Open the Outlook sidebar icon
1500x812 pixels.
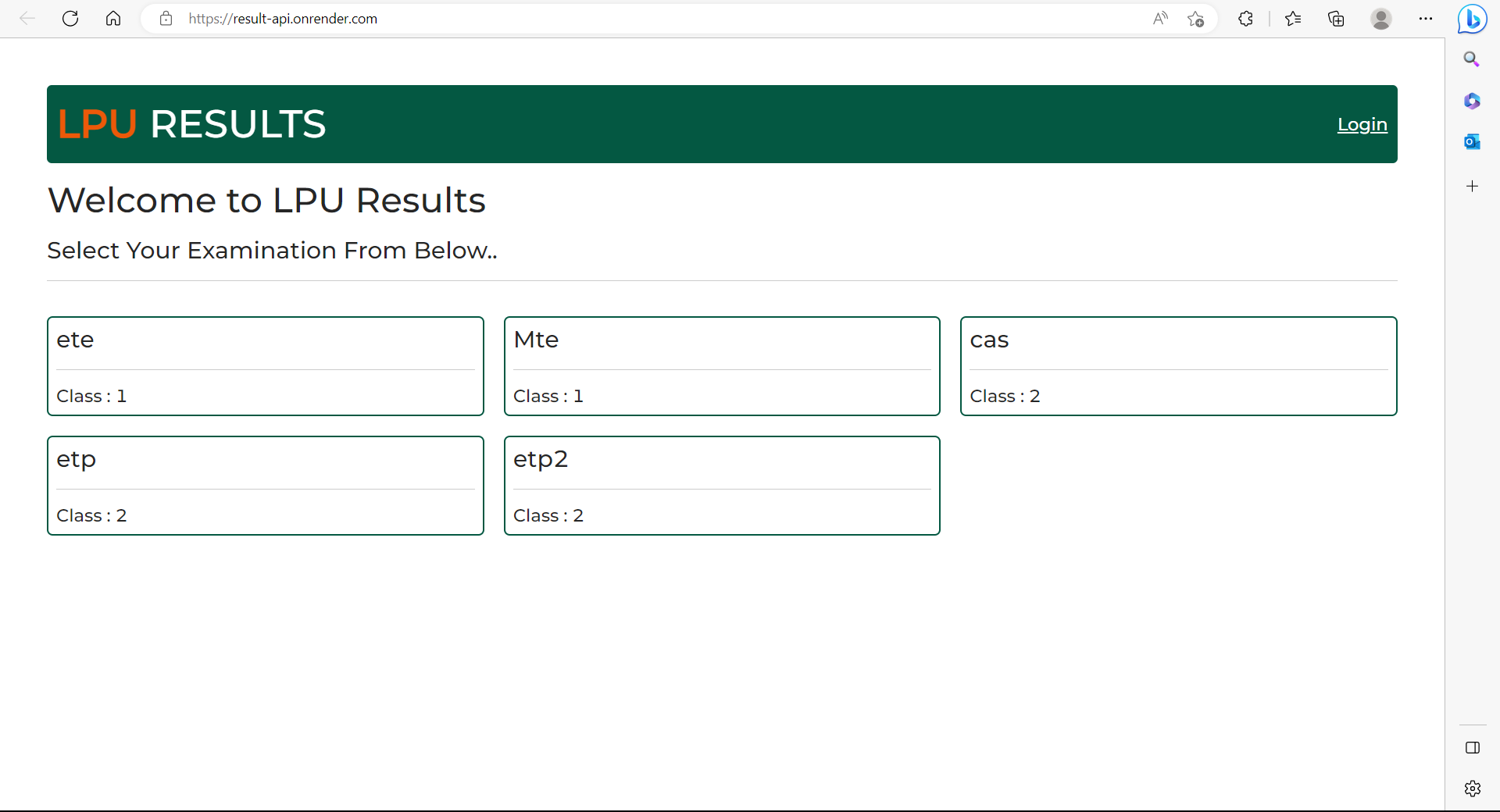(1472, 141)
